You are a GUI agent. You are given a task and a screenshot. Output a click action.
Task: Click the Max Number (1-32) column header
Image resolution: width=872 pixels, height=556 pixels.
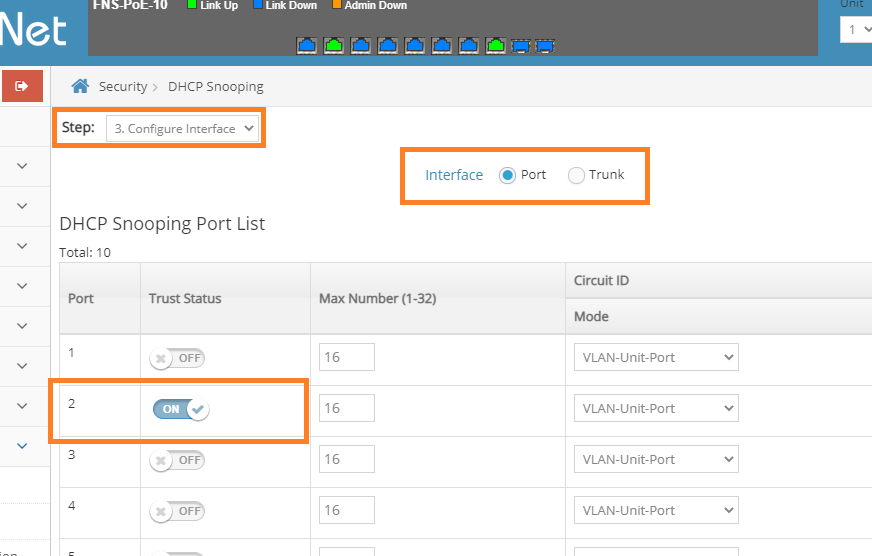pos(438,299)
